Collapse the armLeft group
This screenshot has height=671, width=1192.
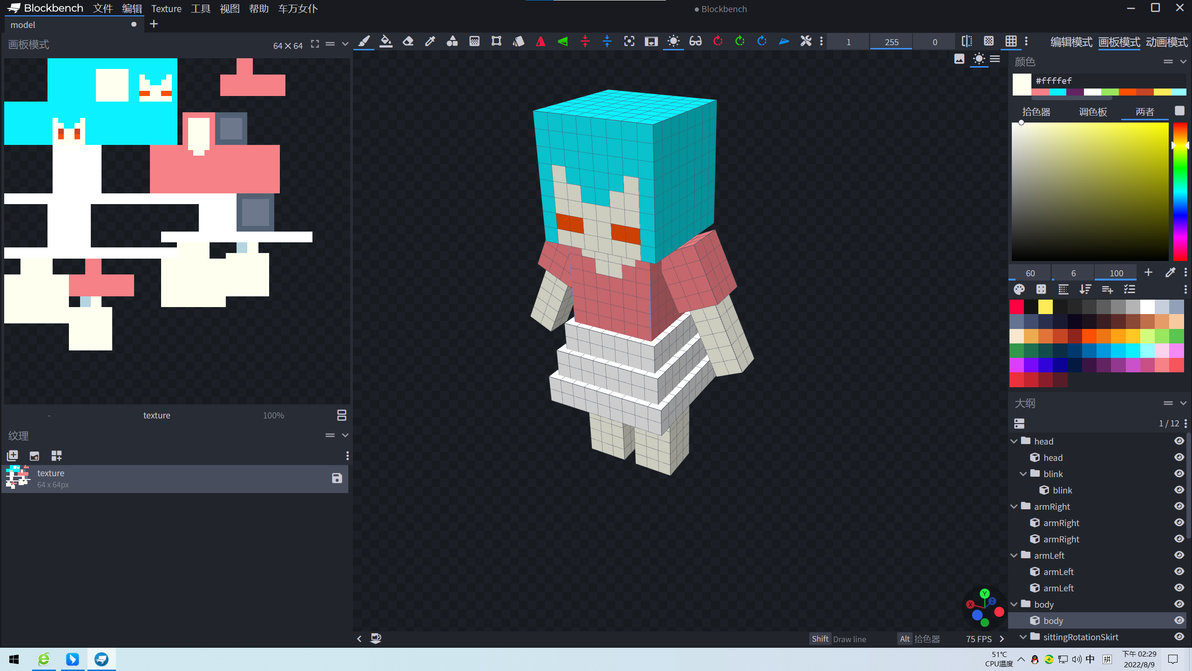click(x=1014, y=555)
